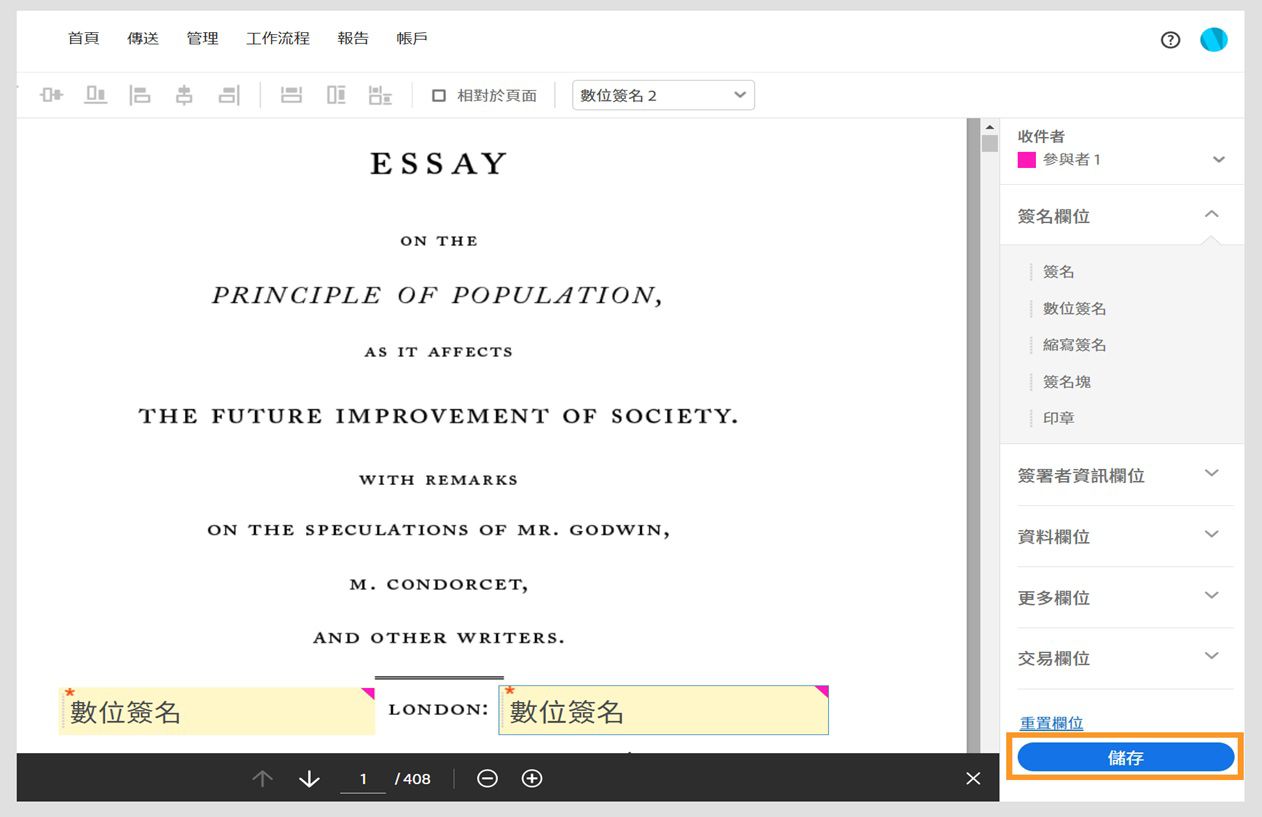
Task: Click the user account avatar circle
Action: [1213, 40]
